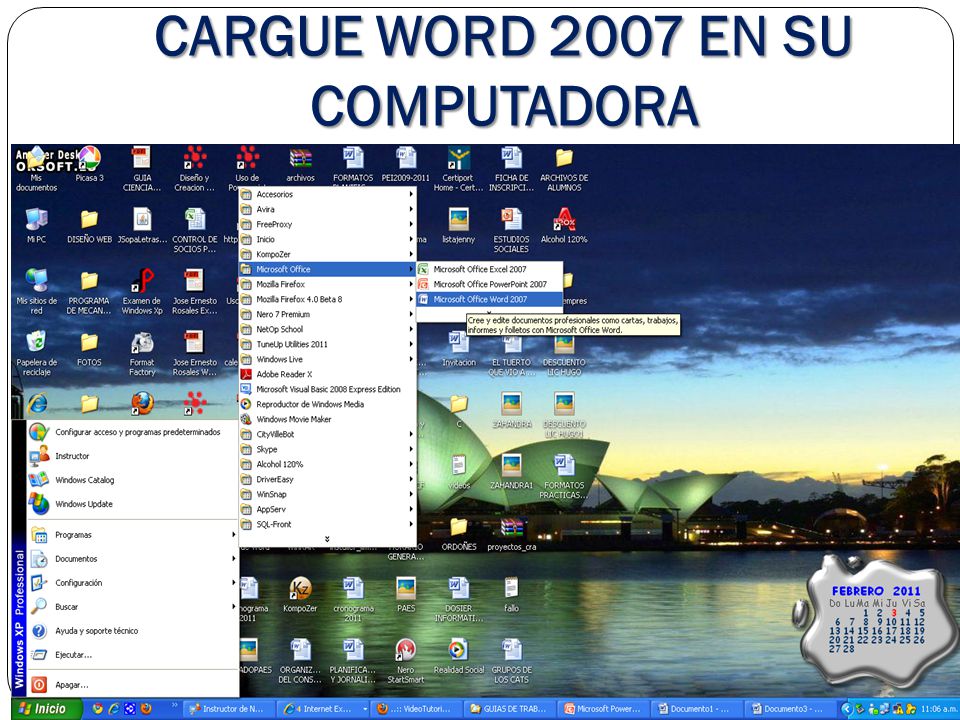Open the Mozilla Firefox desktop icon
The width and height of the screenshot is (960, 720).
point(142,403)
